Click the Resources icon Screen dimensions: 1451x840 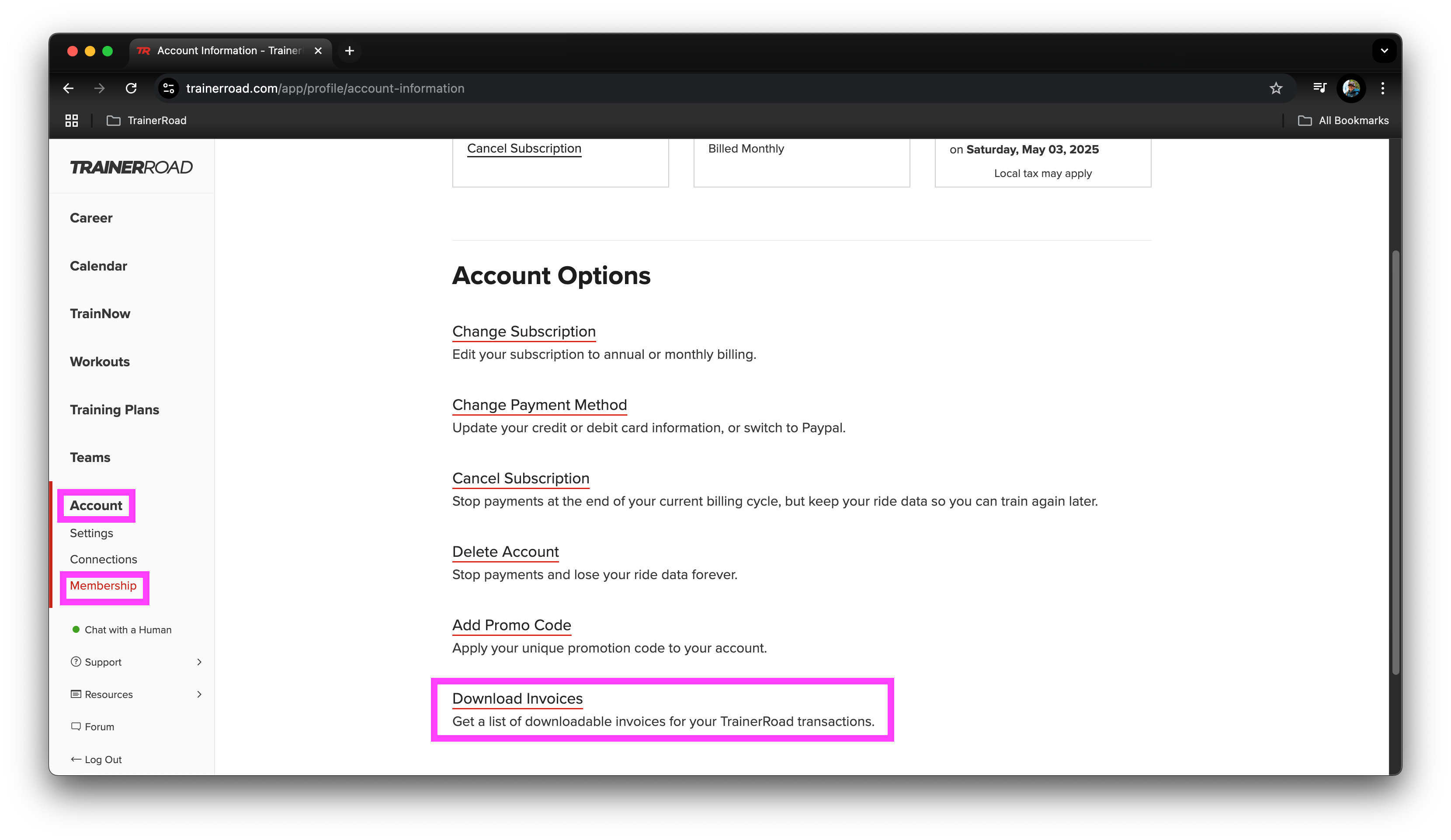click(76, 694)
